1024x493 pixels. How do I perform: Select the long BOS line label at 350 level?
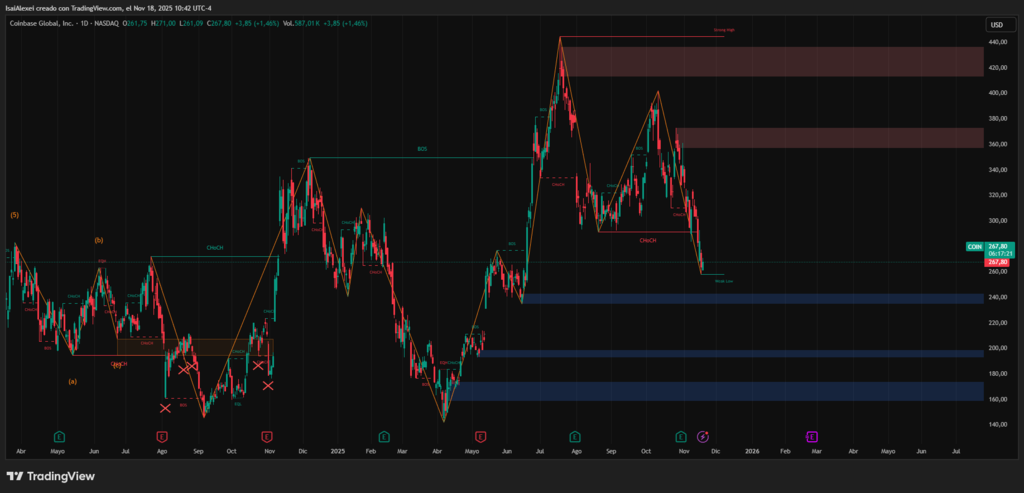(421, 148)
